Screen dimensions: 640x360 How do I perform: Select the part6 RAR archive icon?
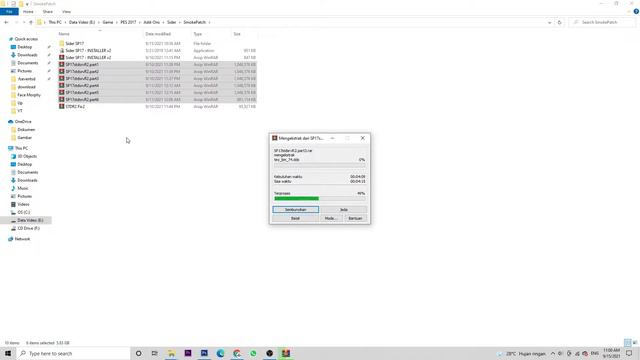62,99
